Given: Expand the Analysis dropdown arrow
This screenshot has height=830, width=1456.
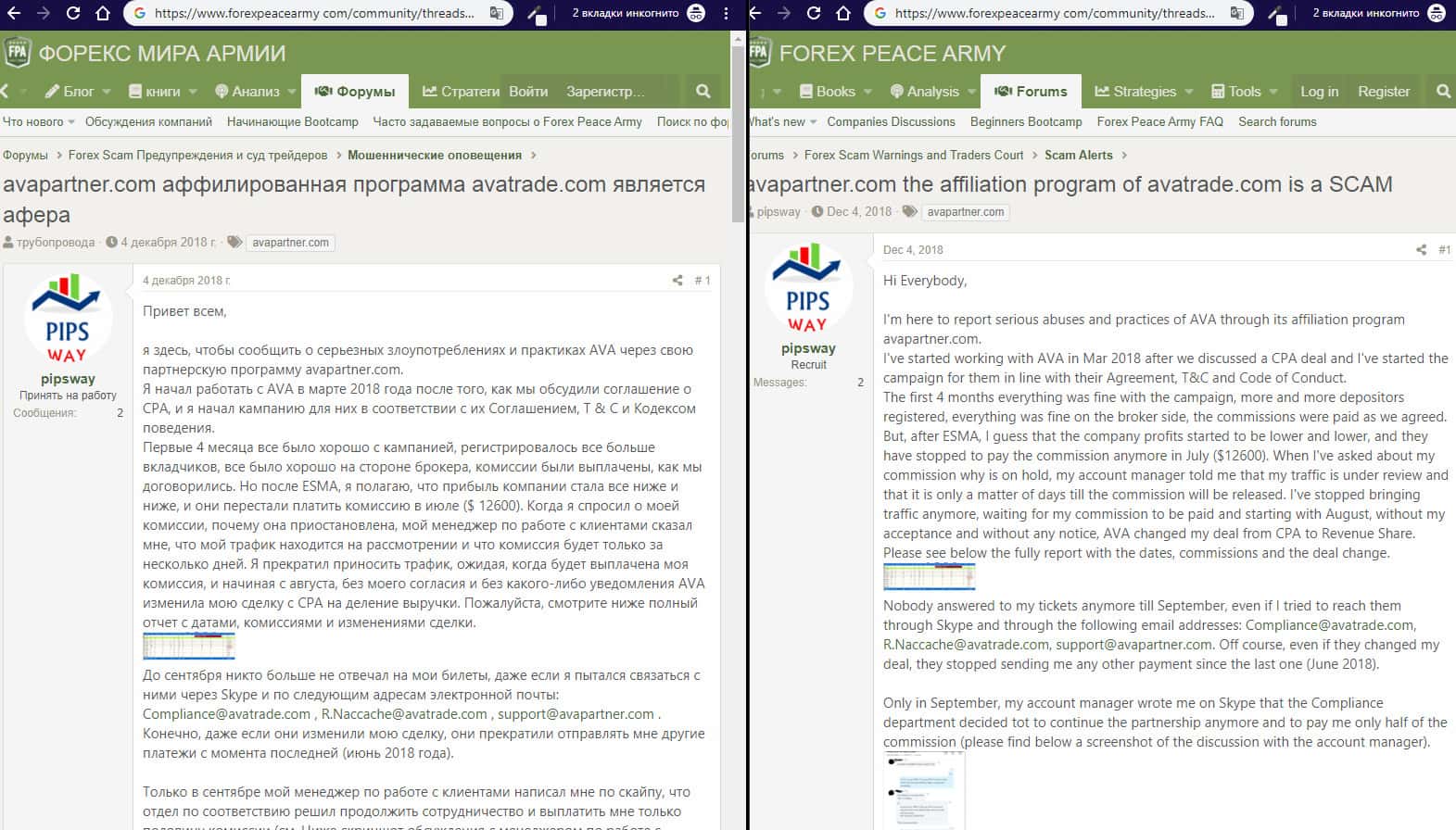Looking at the screenshot, I should [x=971, y=92].
